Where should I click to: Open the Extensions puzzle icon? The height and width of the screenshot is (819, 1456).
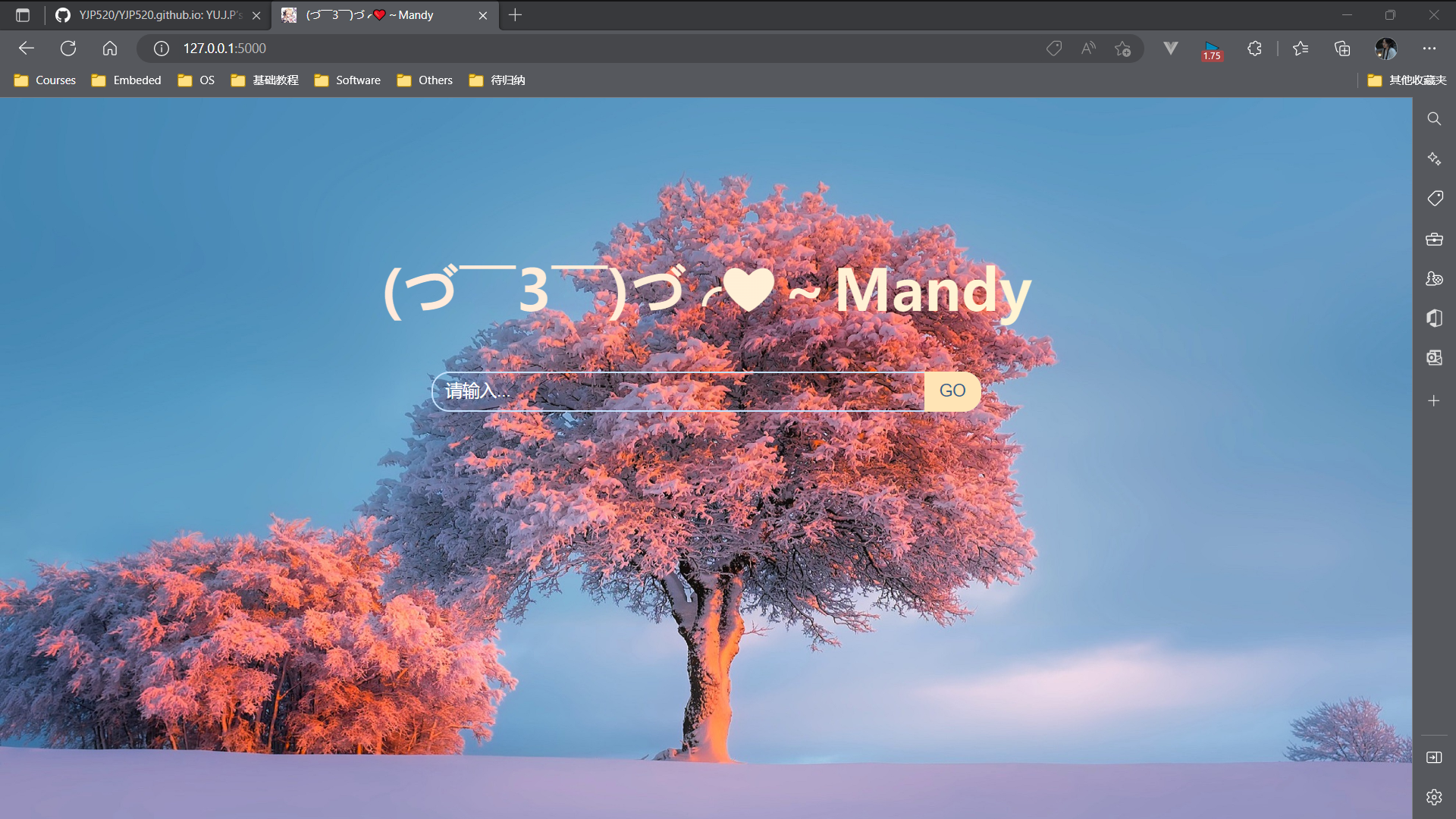click(x=1254, y=49)
